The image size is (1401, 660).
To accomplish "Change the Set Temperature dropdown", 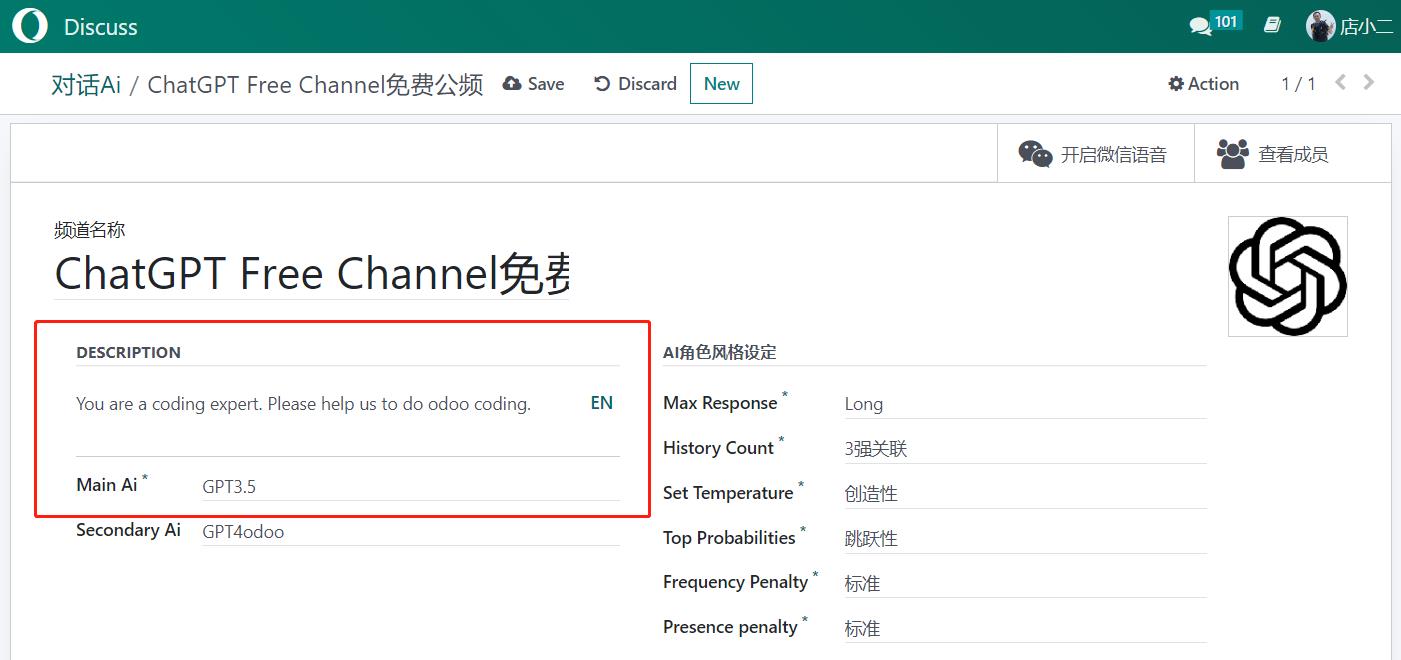I will coord(1024,494).
